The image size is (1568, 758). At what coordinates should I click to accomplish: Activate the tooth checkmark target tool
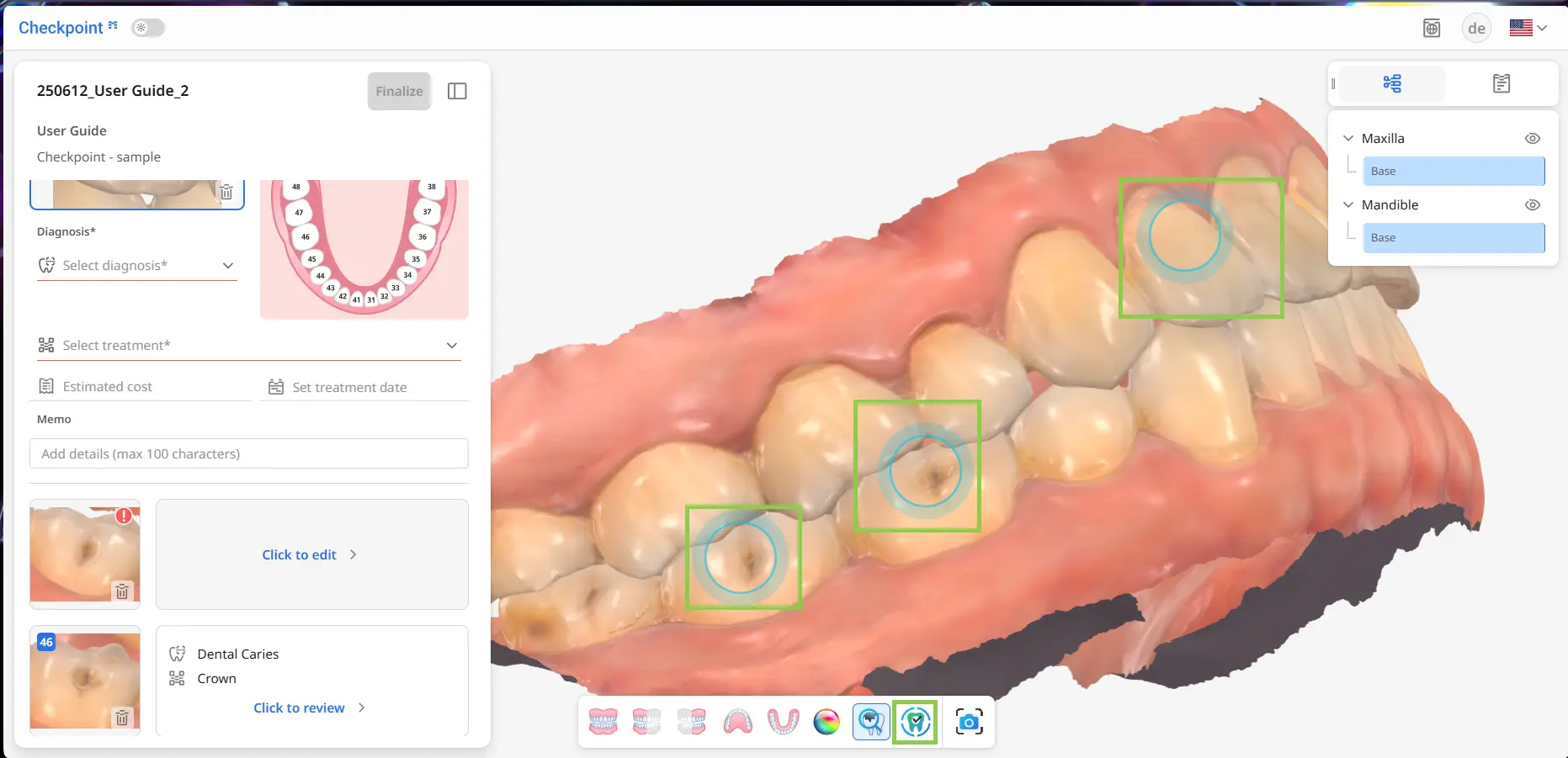coord(916,722)
